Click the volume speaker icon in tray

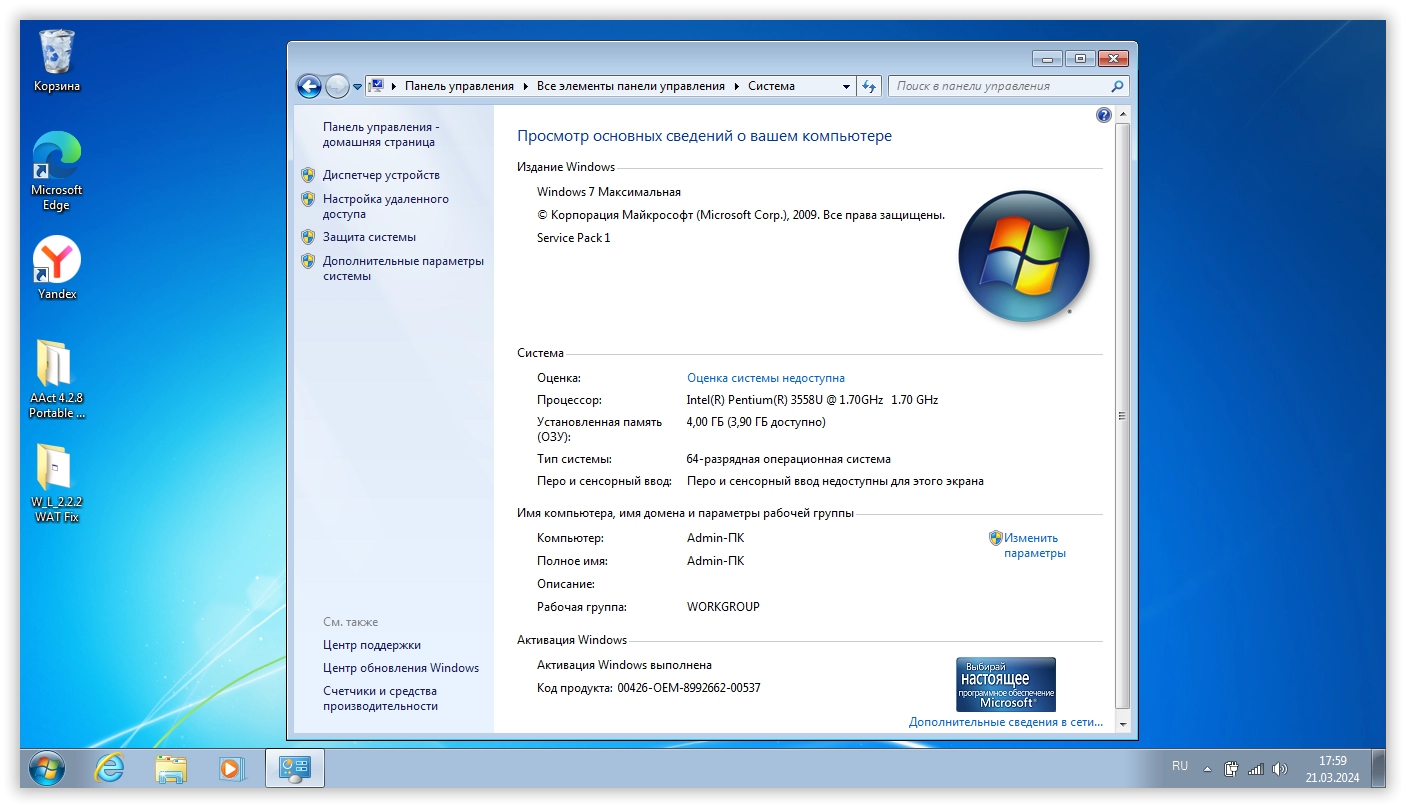pyautogui.click(x=1279, y=769)
